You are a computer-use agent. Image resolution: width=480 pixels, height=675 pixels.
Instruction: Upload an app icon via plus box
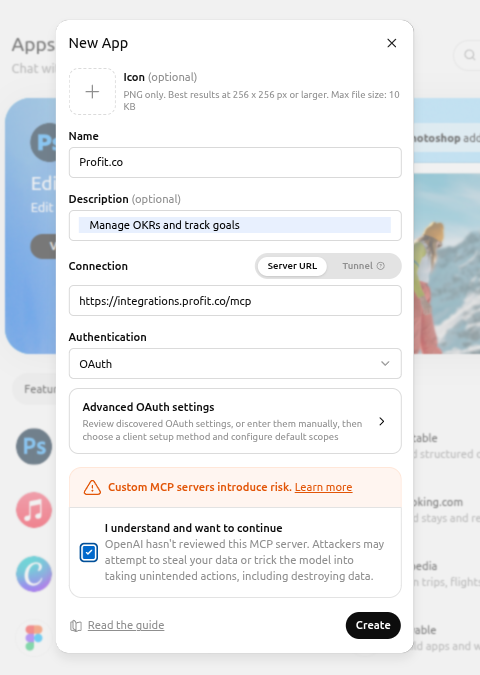[x=92, y=92]
